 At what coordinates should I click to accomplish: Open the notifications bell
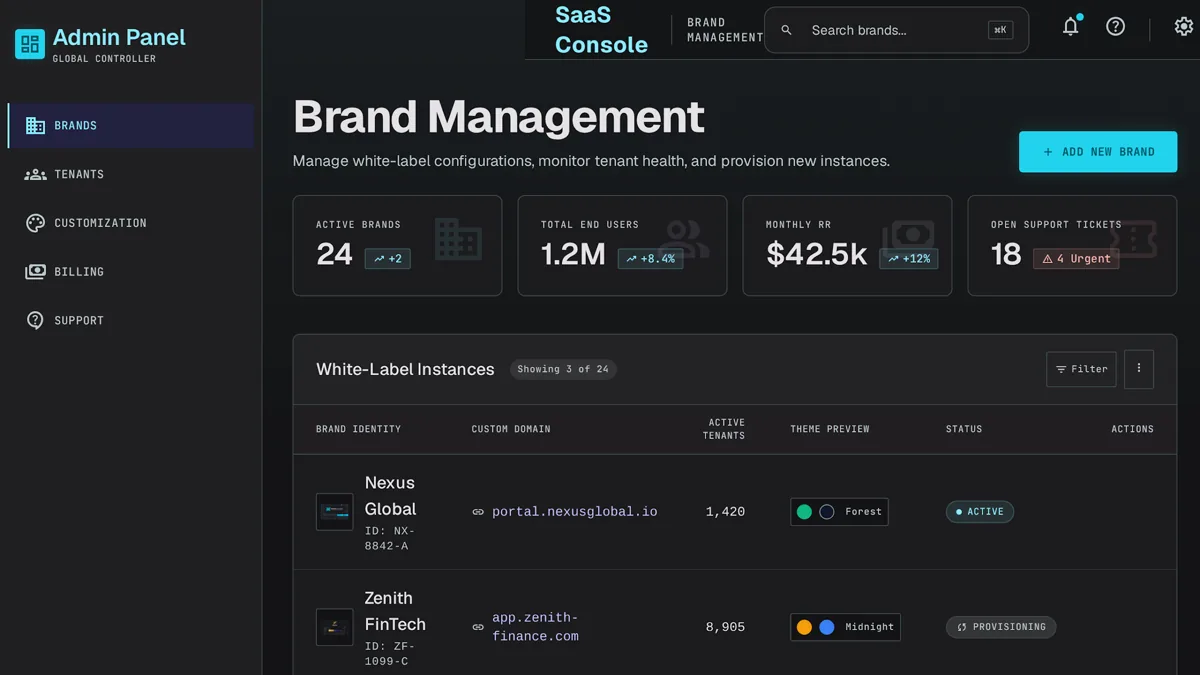(x=1071, y=27)
